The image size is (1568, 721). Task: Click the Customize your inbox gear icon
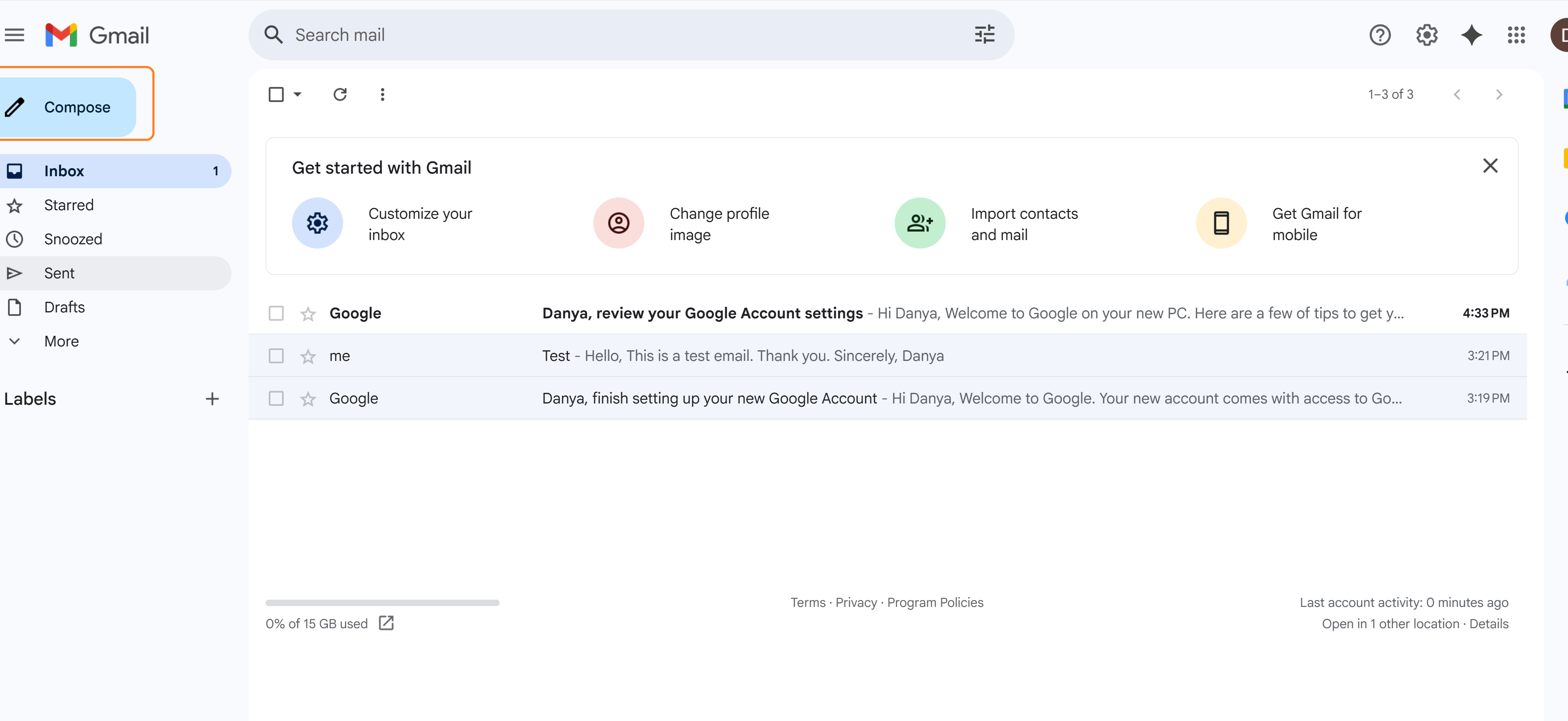(x=317, y=223)
